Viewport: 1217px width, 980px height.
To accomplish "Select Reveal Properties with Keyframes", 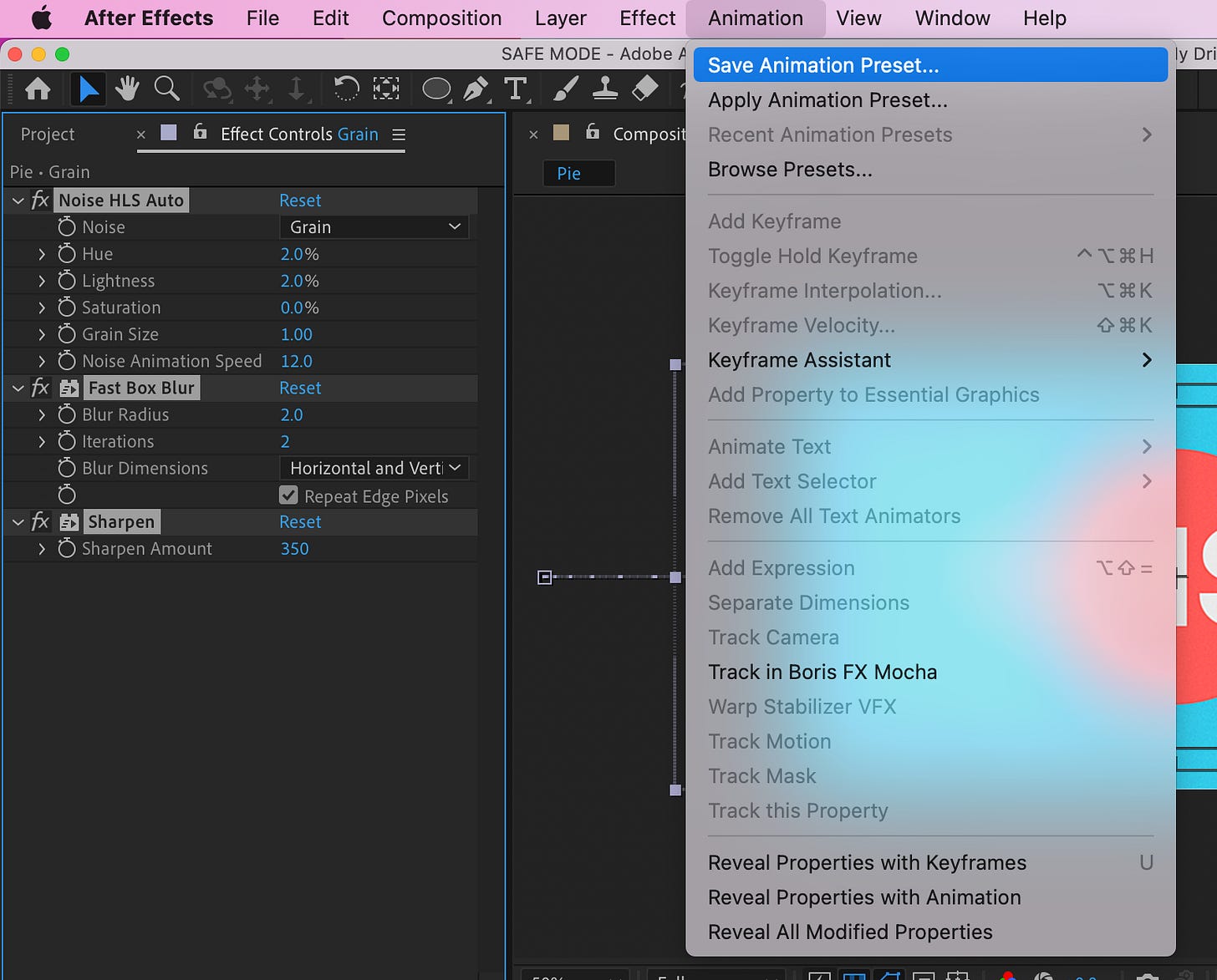I will point(930,862).
